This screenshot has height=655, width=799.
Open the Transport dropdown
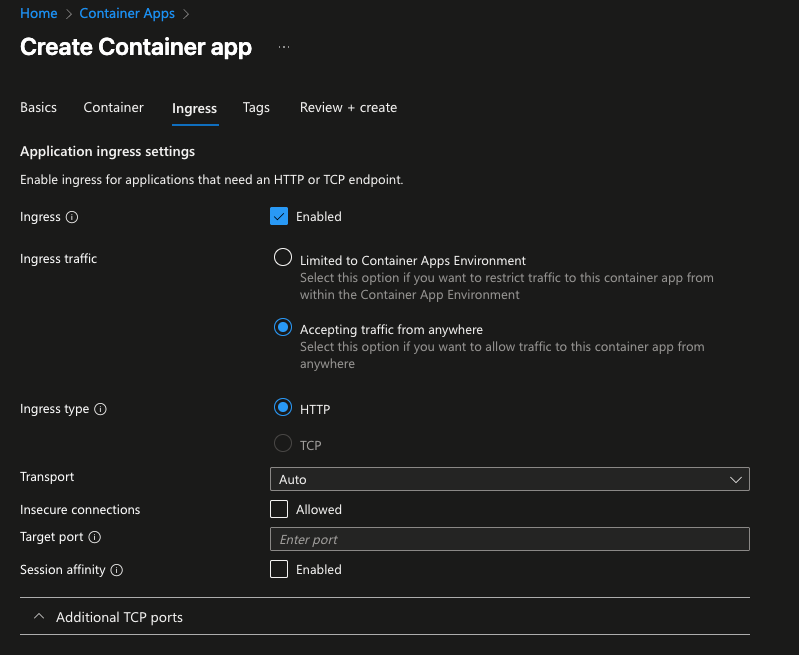pyautogui.click(x=509, y=479)
